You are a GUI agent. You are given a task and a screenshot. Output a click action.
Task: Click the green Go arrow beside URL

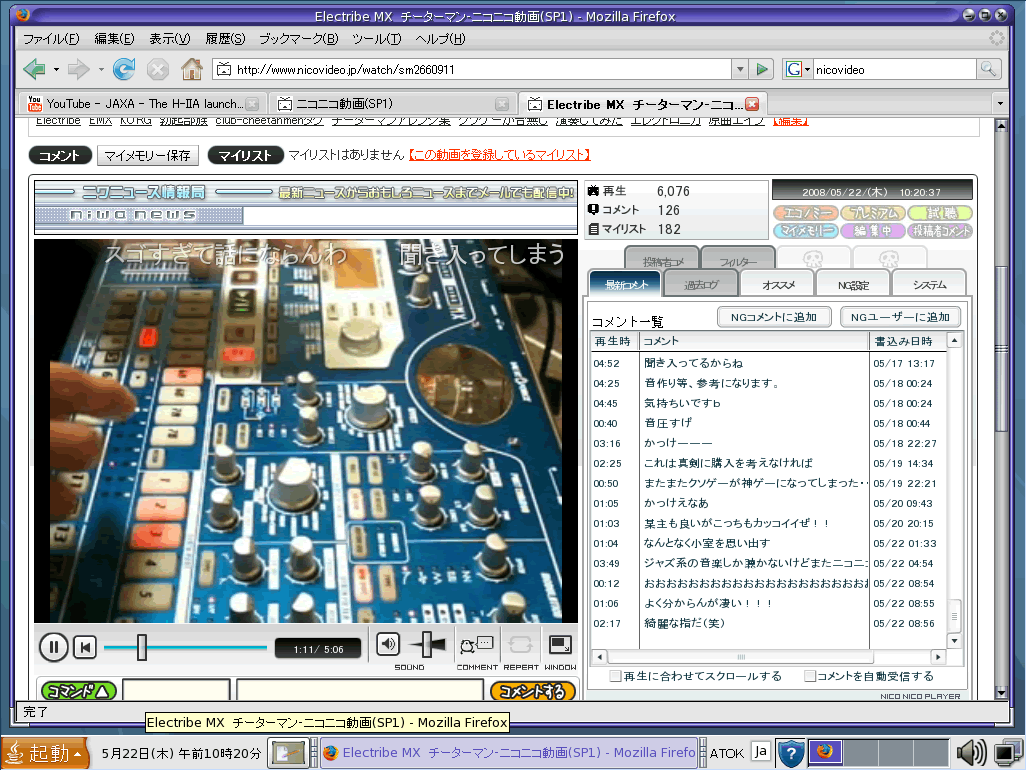[762, 69]
